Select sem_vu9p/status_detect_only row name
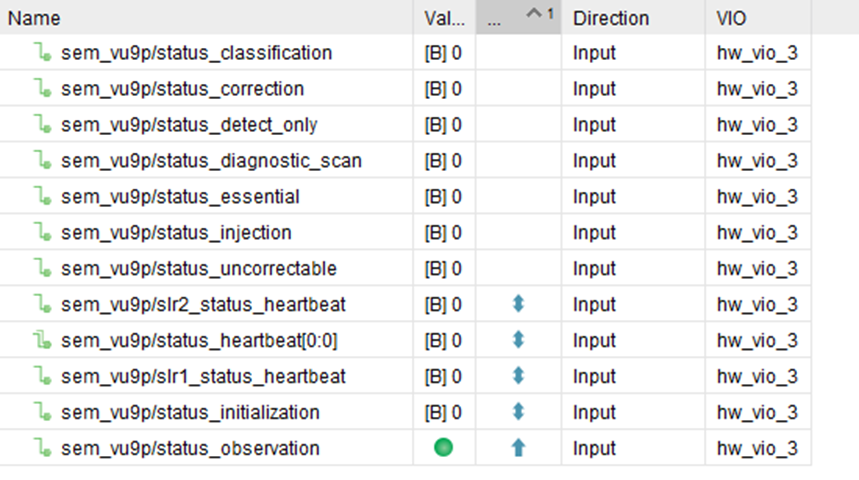The width and height of the screenshot is (859, 480). tap(189, 125)
